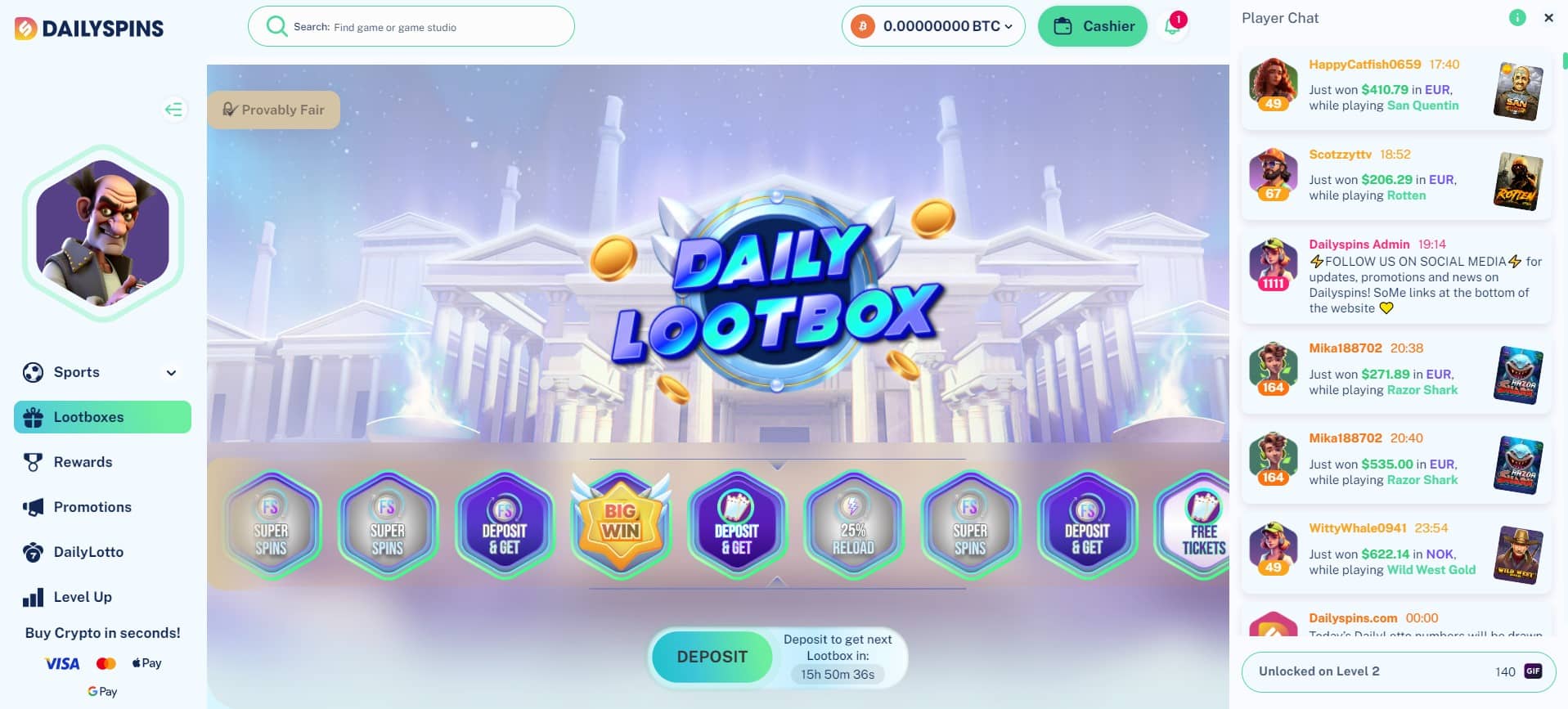
Task: Click the player avatar hexagon
Action: pos(103,233)
